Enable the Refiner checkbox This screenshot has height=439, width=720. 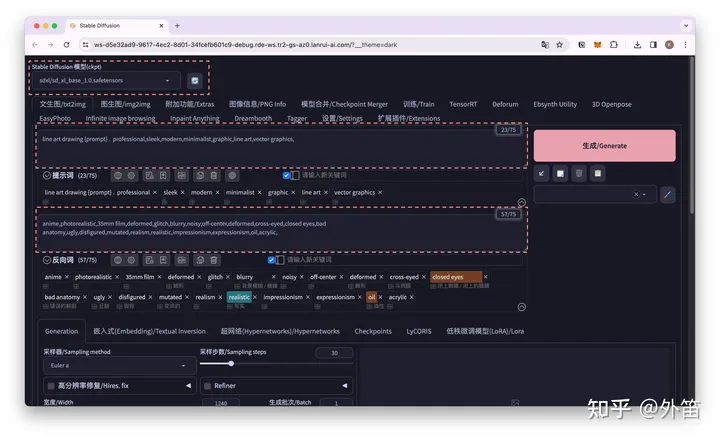coord(208,386)
